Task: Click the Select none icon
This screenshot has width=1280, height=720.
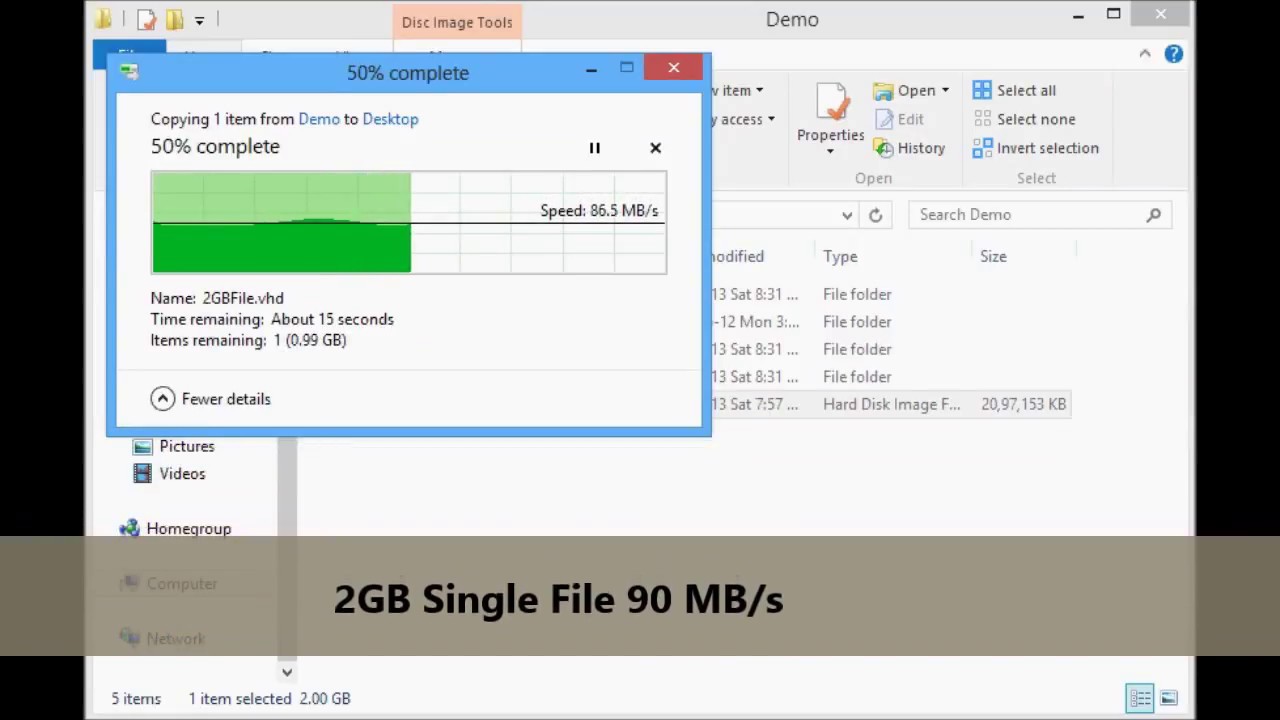Action: coord(982,119)
